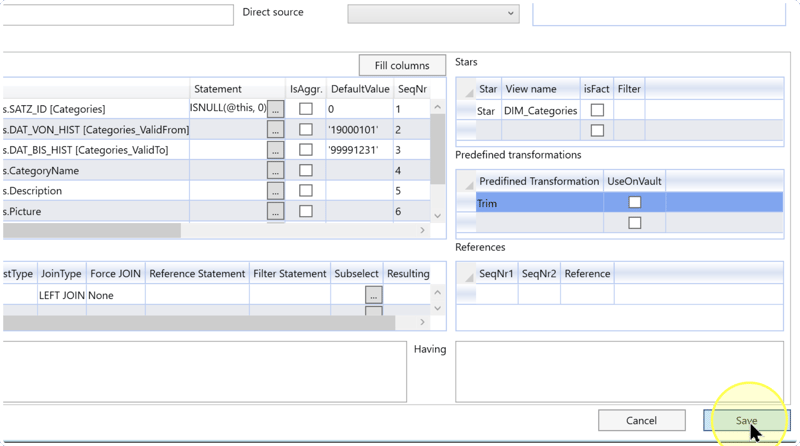Image resolution: width=800 pixels, height=446 pixels.
Task: Select all rows in the Stars grid
Action: (466, 89)
